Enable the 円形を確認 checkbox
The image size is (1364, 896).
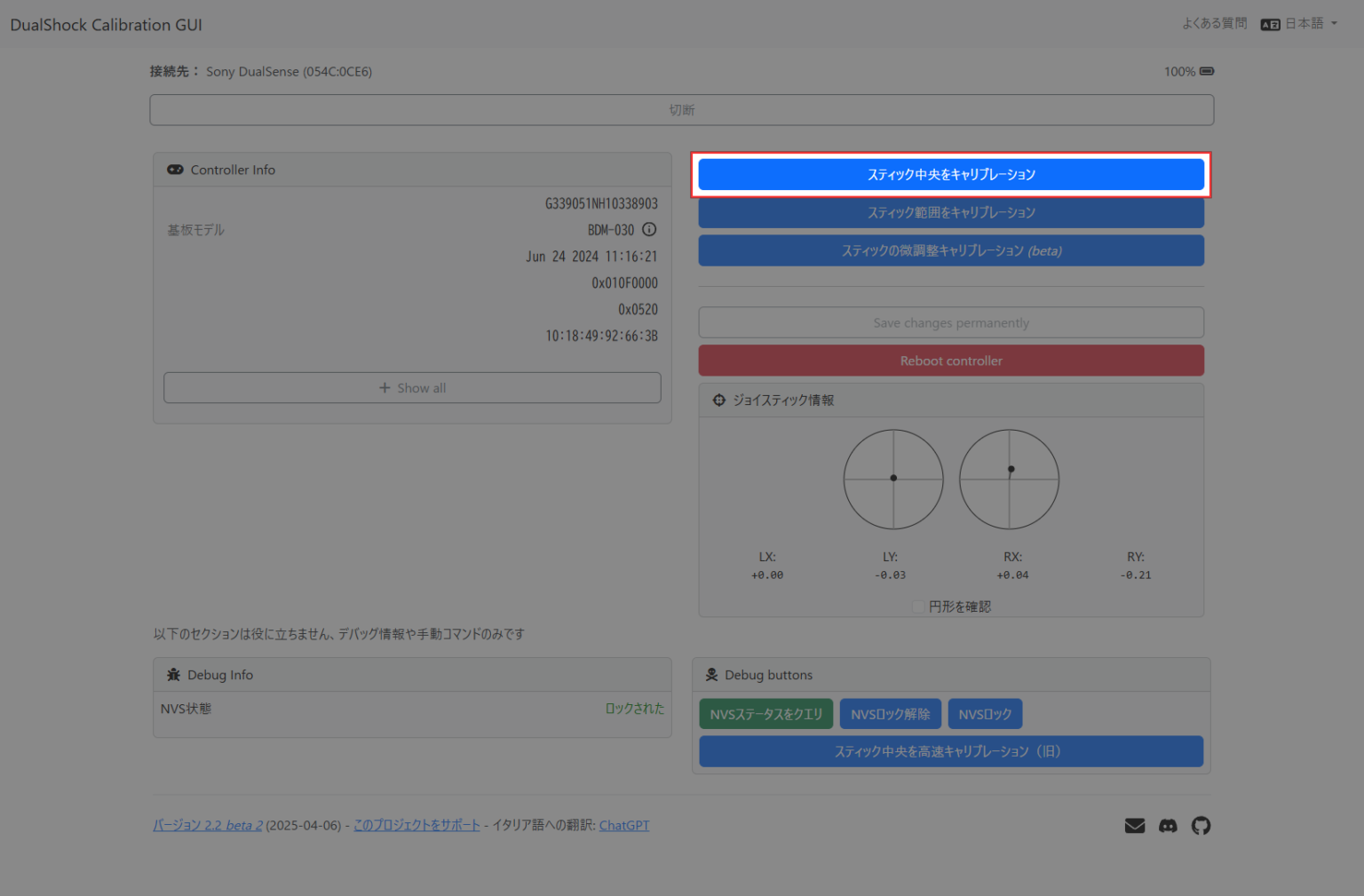(918, 606)
